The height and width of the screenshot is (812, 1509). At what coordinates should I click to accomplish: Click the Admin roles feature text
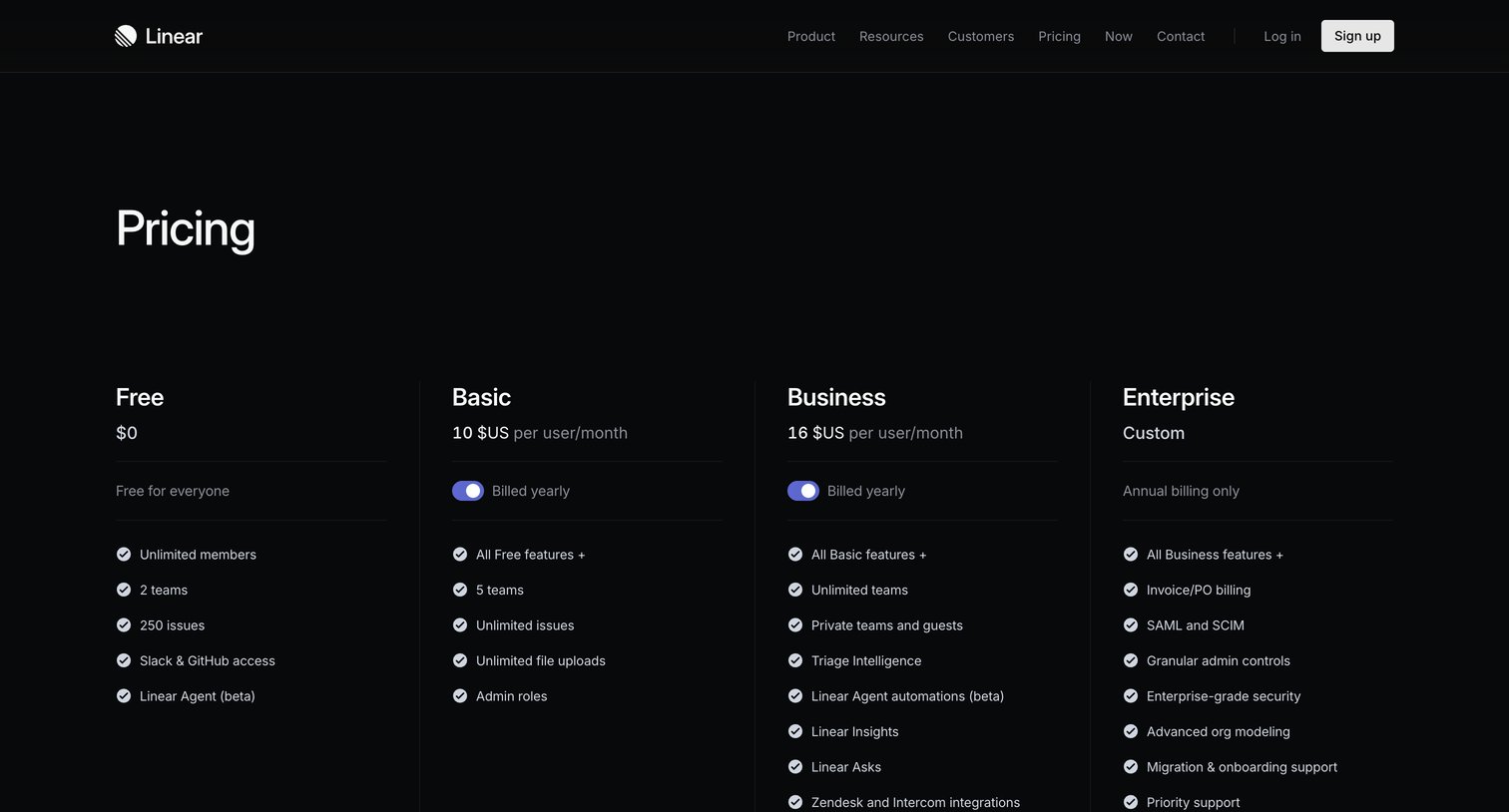point(512,696)
